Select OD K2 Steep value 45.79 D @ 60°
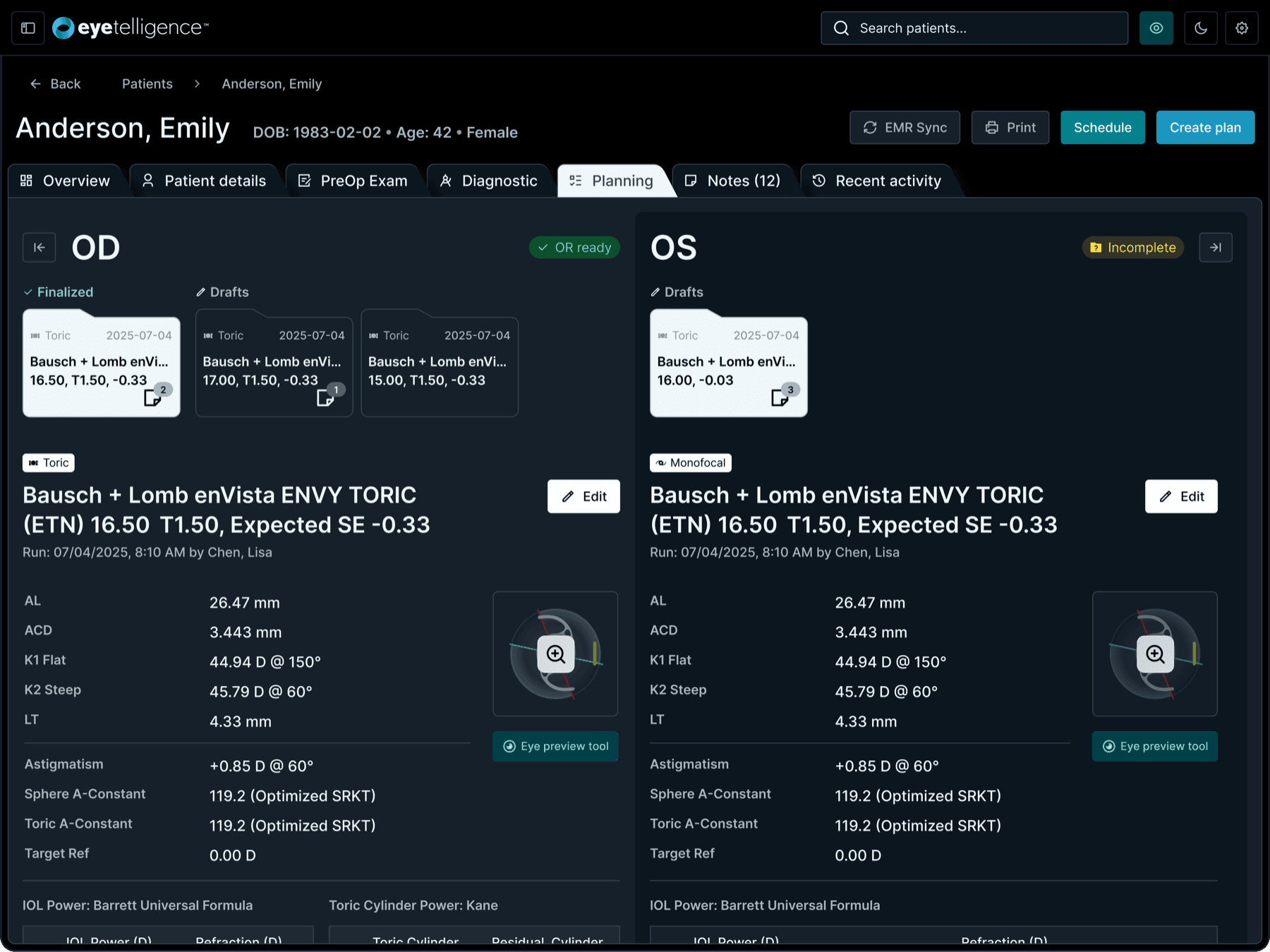This screenshot has width=1270, height=952. tap(261, 692)
